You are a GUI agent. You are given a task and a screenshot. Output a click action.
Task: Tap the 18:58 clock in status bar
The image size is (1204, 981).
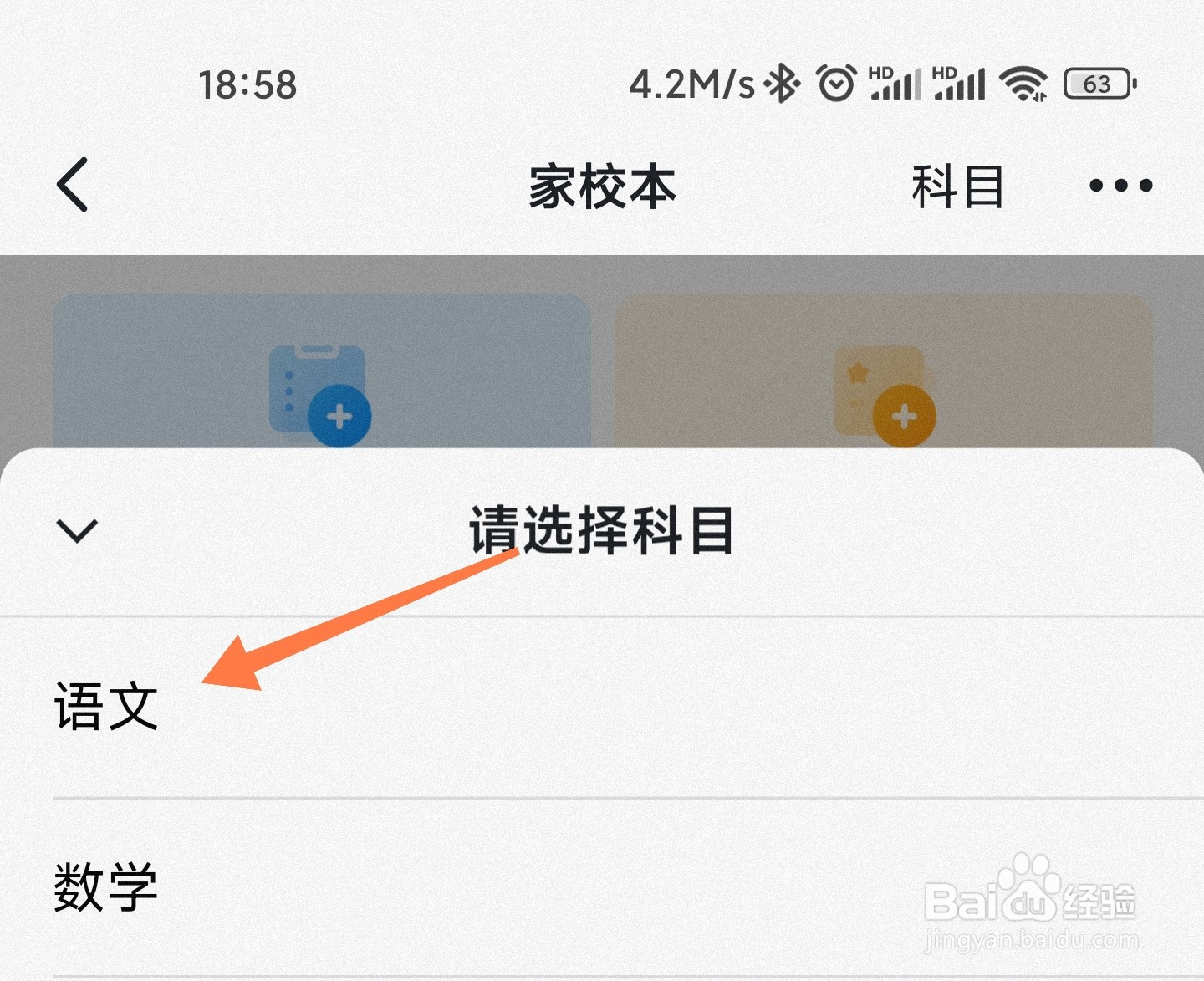click(x=247, y=84)
